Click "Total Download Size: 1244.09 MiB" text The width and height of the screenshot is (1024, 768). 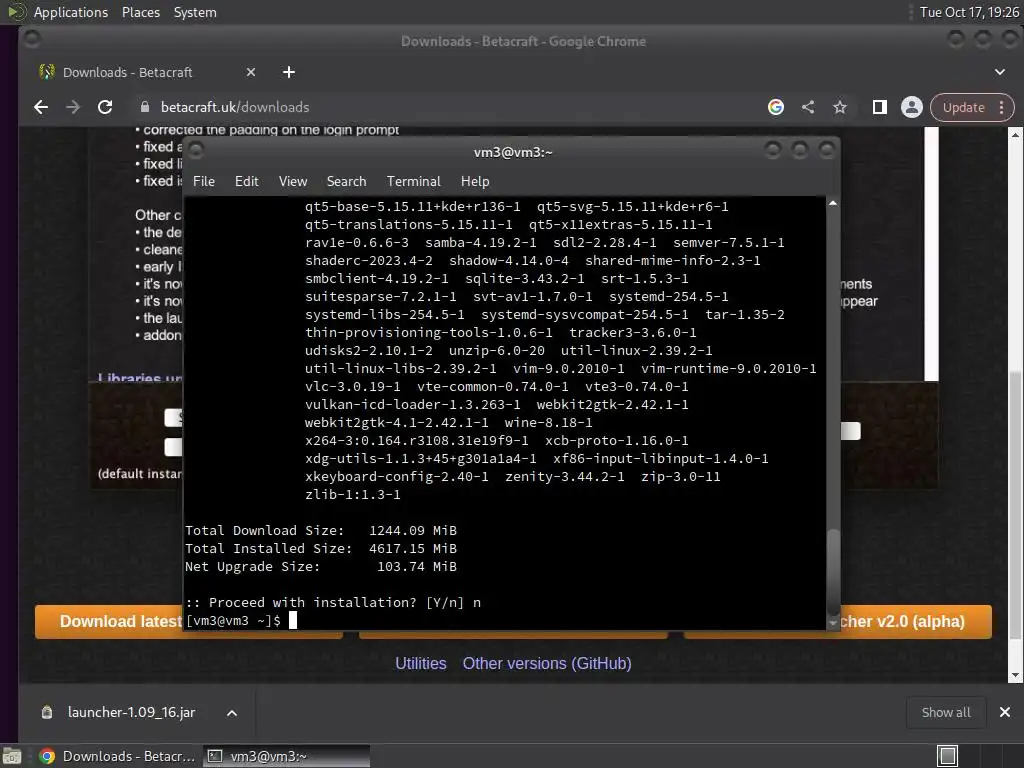321,530
